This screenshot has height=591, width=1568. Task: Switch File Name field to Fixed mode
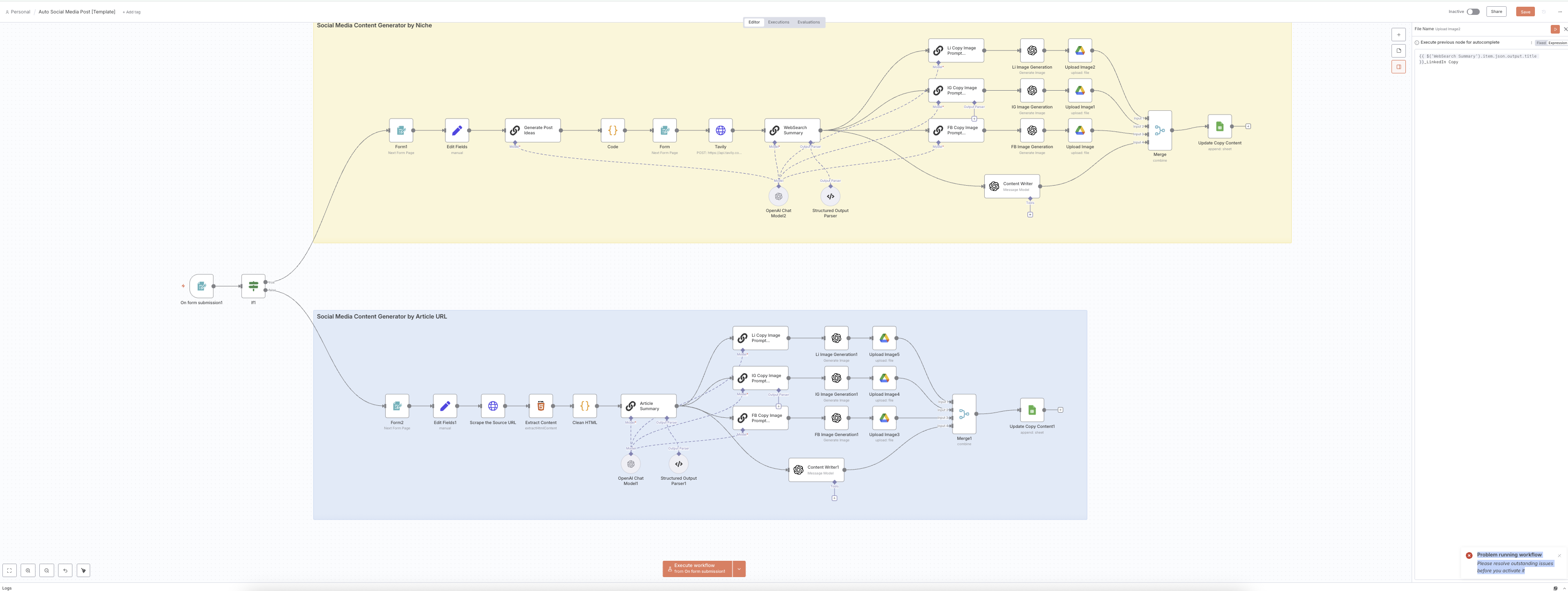[x=1540, y=43]
